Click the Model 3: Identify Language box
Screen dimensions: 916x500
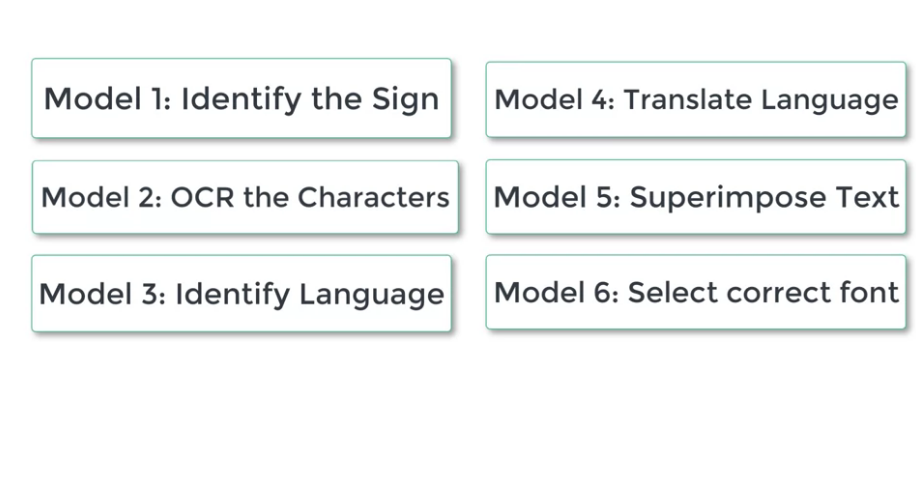(x=241, y=294)
